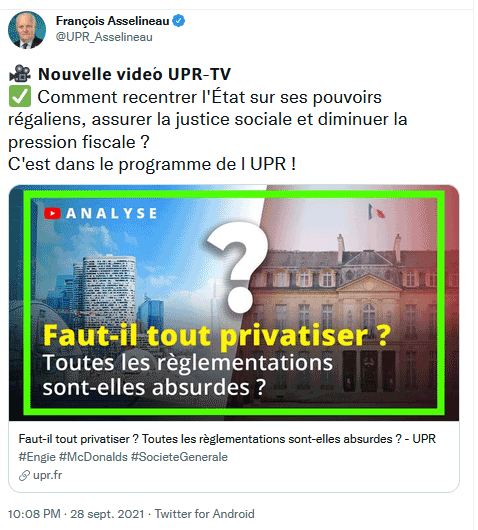Viewport: 478px width, 530px height.
Task: Open the Faut-il tout privatiser video thumbnail
Action: pyautogui.click(x=234, y=303)
